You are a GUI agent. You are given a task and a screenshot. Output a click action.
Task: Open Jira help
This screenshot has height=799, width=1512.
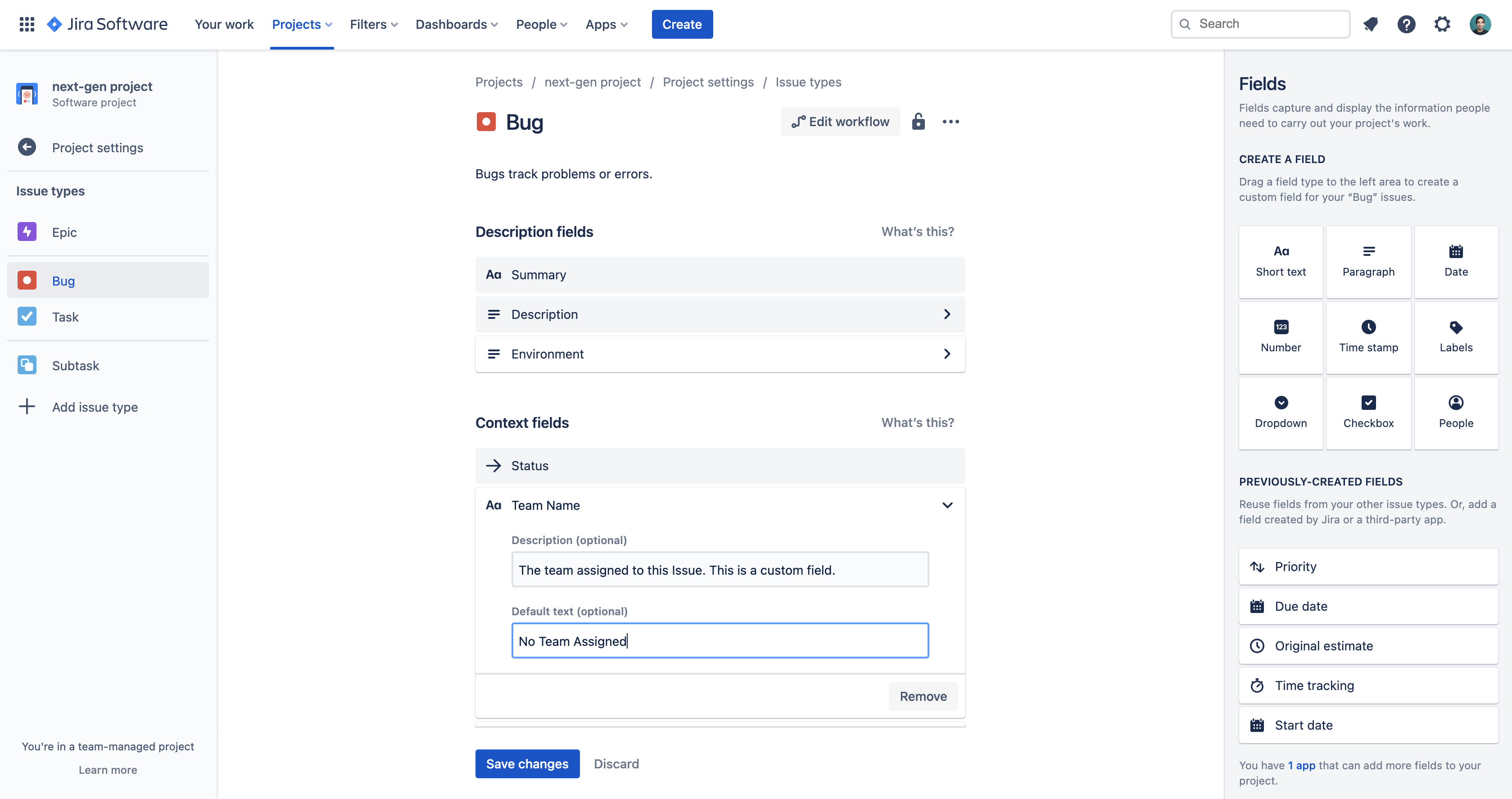(1406, 24)
